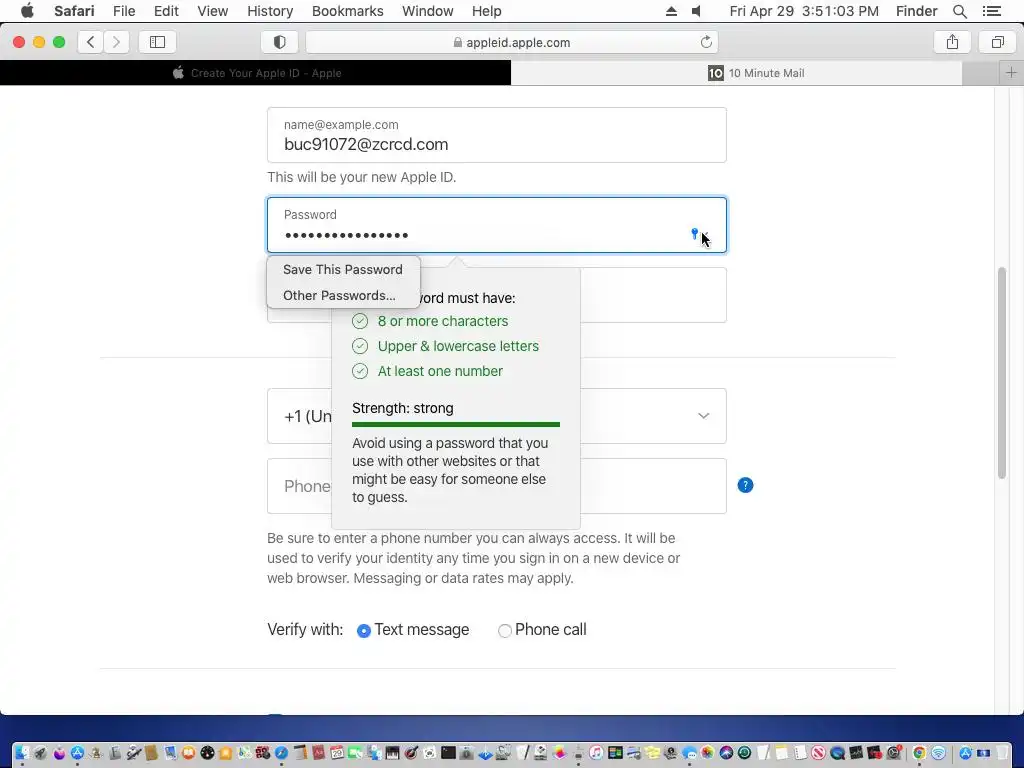The image size is (1024, 768).
Task: Open Photos from the Dock
Action: pos(707,752)
